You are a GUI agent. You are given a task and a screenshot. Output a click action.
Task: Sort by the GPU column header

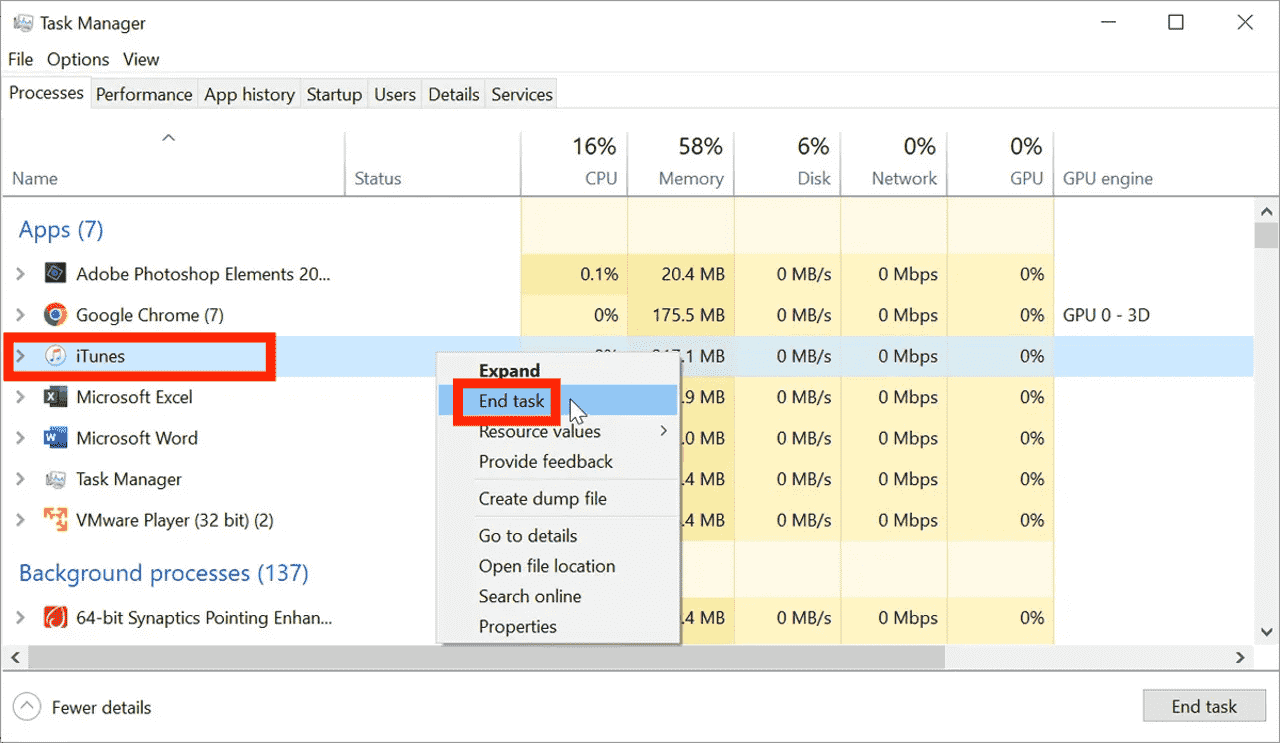1000,163
